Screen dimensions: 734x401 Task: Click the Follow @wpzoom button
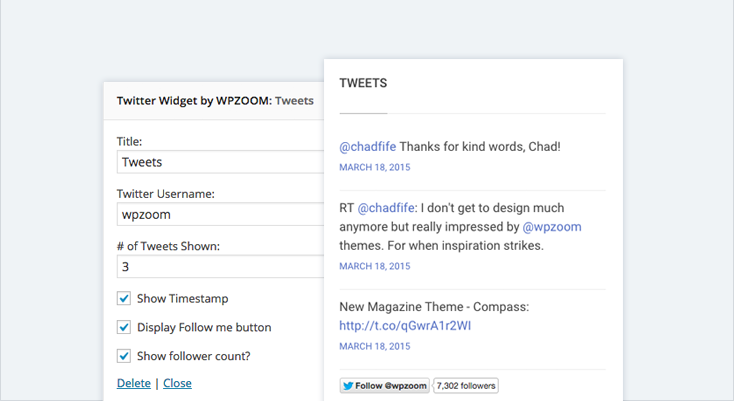coord(385,386)
